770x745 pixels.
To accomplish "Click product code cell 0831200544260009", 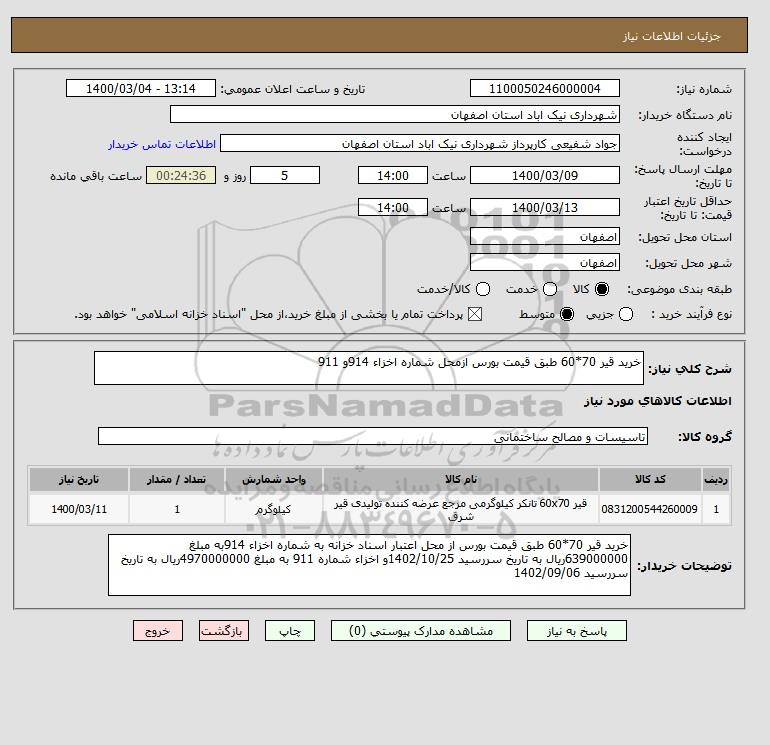I will click(x=650, y=509).
